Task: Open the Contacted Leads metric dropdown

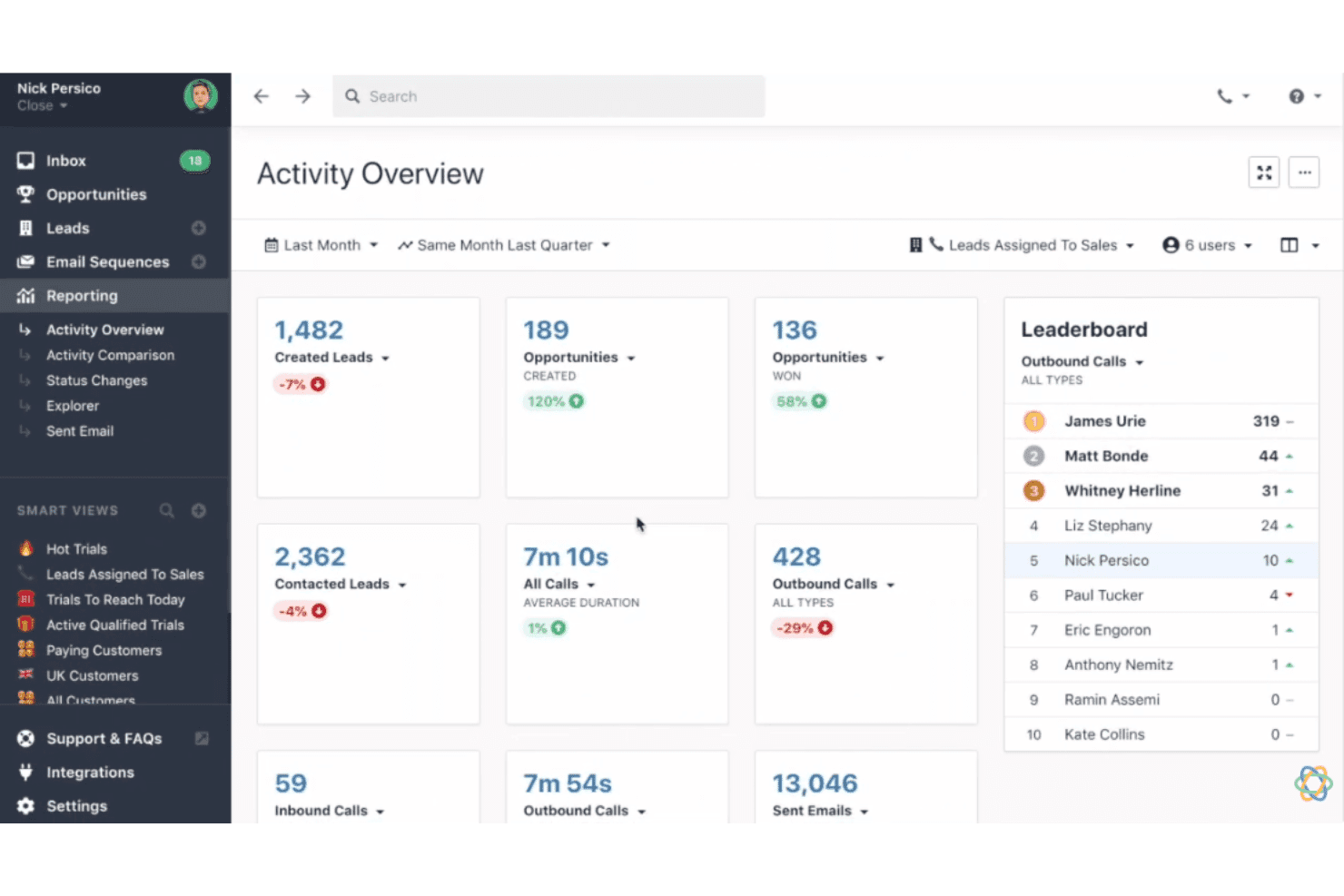Action: tap(341, 585)
